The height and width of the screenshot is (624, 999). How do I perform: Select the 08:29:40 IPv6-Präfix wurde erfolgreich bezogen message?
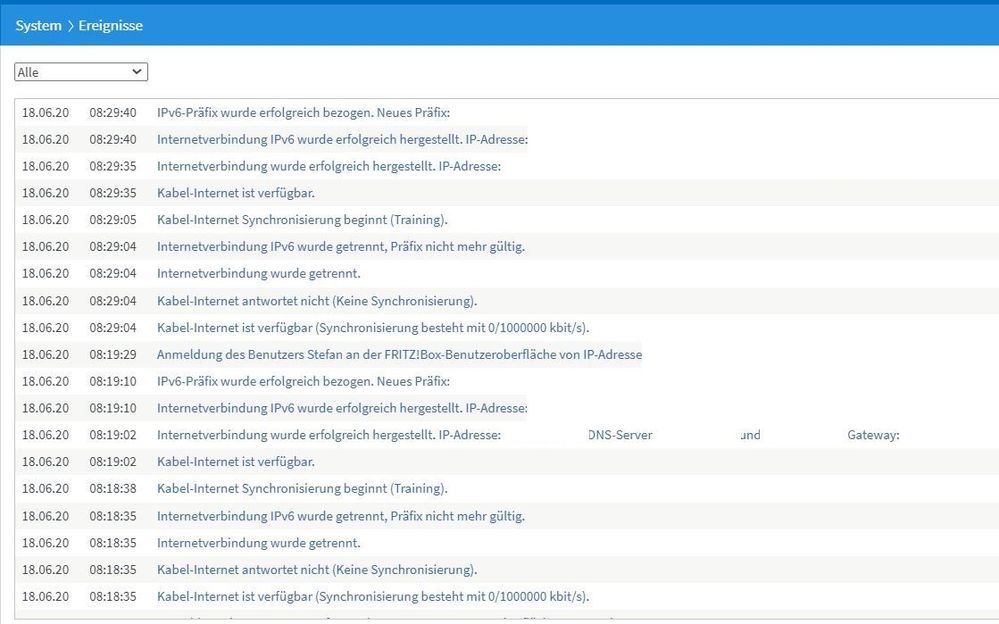[303, 113]
